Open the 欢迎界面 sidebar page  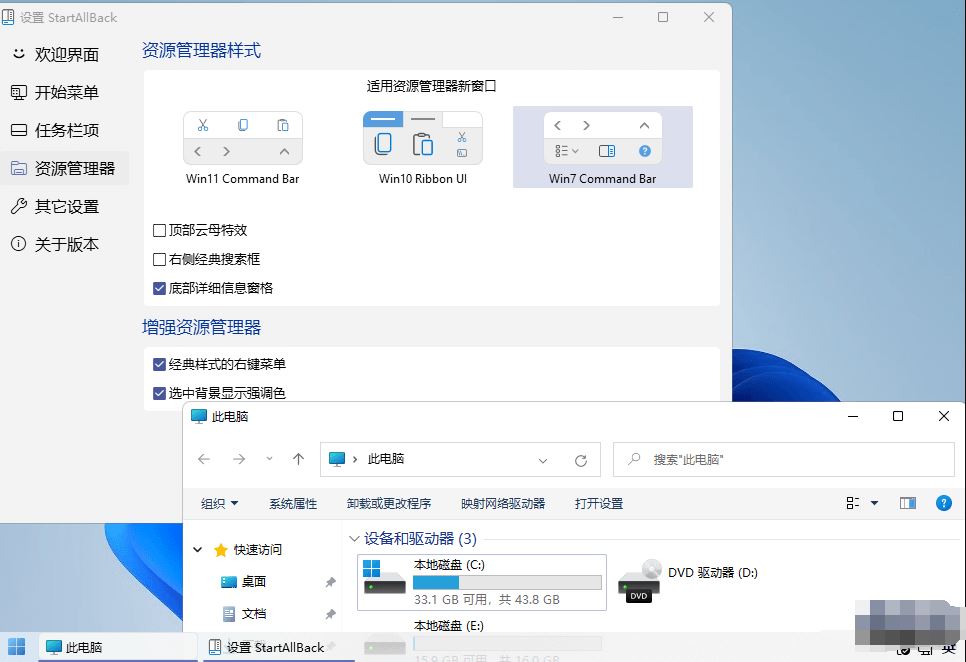(x=66, y=55)
